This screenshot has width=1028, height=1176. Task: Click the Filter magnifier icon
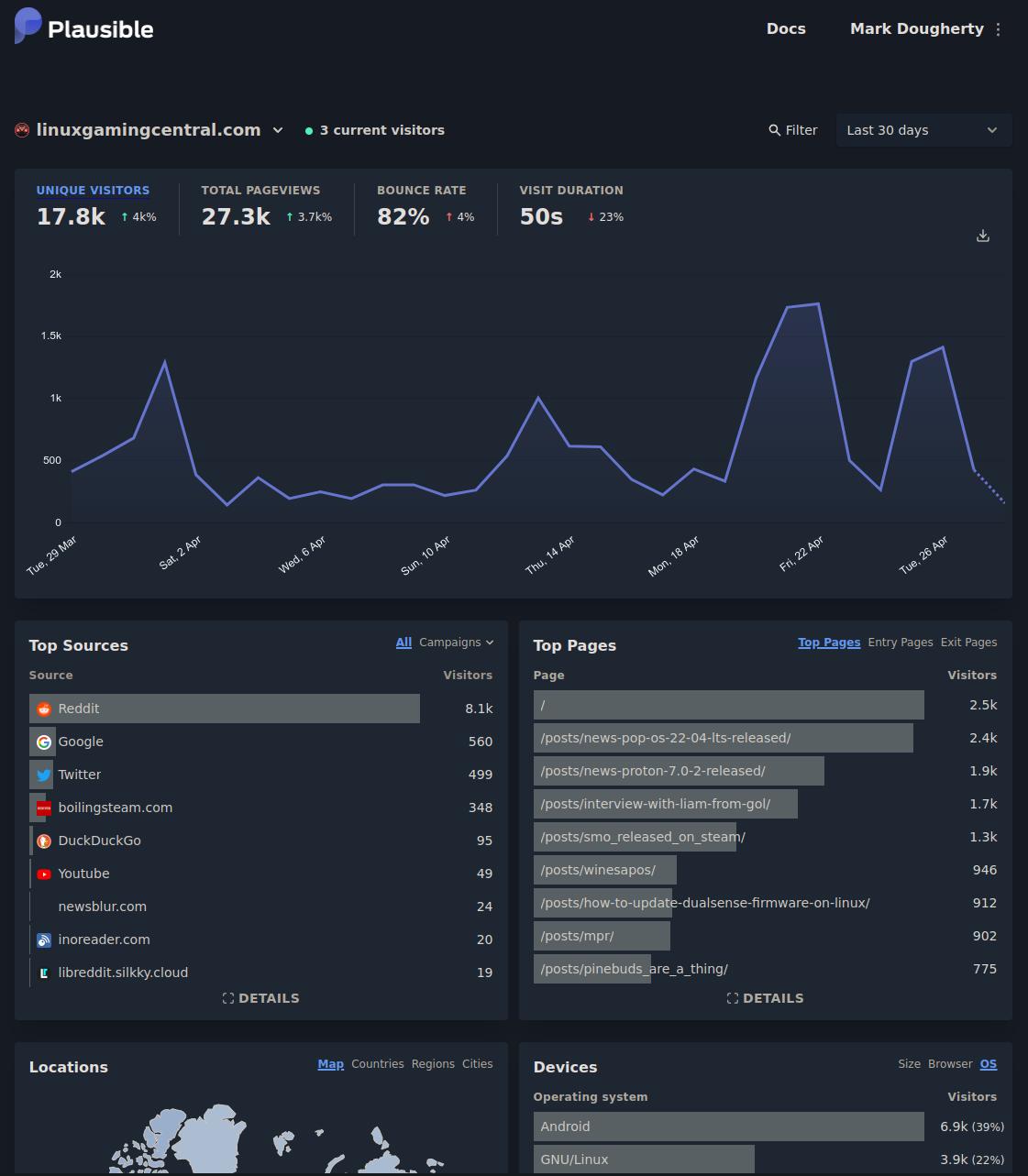(x=775, y=130)
